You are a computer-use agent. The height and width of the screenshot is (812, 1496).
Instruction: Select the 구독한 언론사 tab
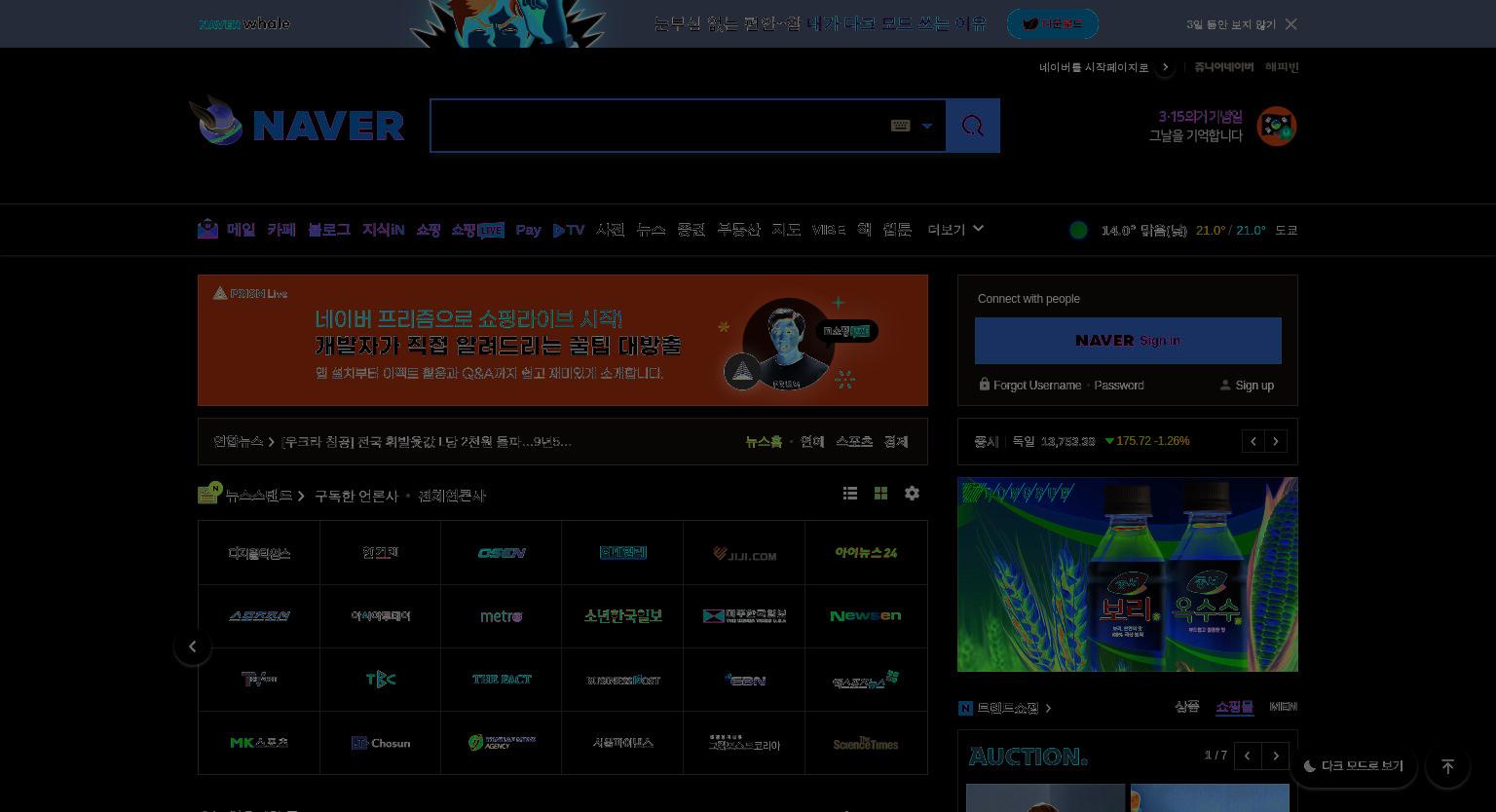356,496
